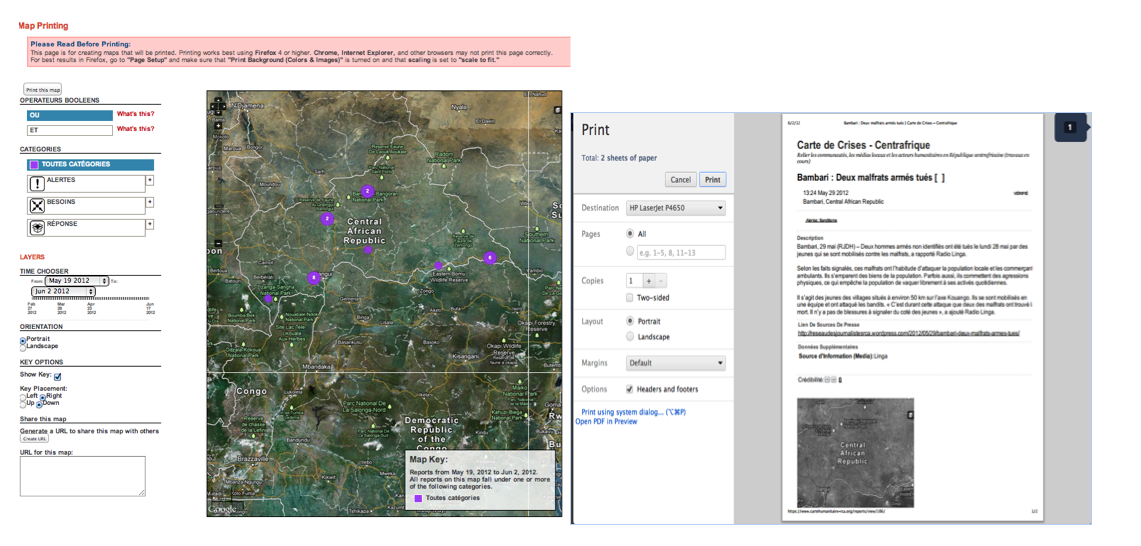This screenshot has width=1141, height=546.
Task: Select the OU boolean operator
Action: pyautogui.click(x=70, y=115)
